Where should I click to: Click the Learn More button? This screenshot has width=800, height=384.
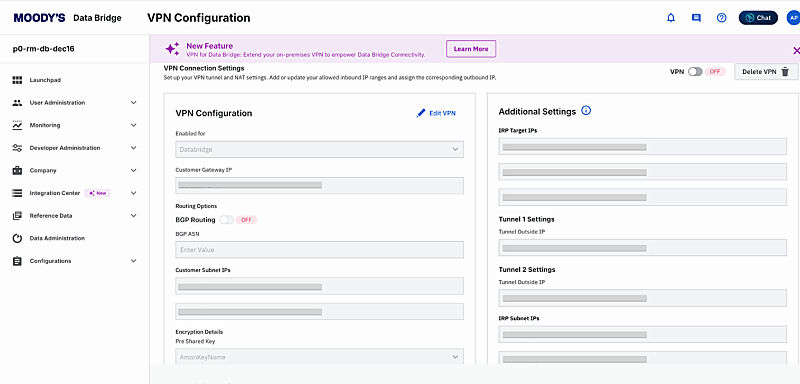click(x=471, y=49)
